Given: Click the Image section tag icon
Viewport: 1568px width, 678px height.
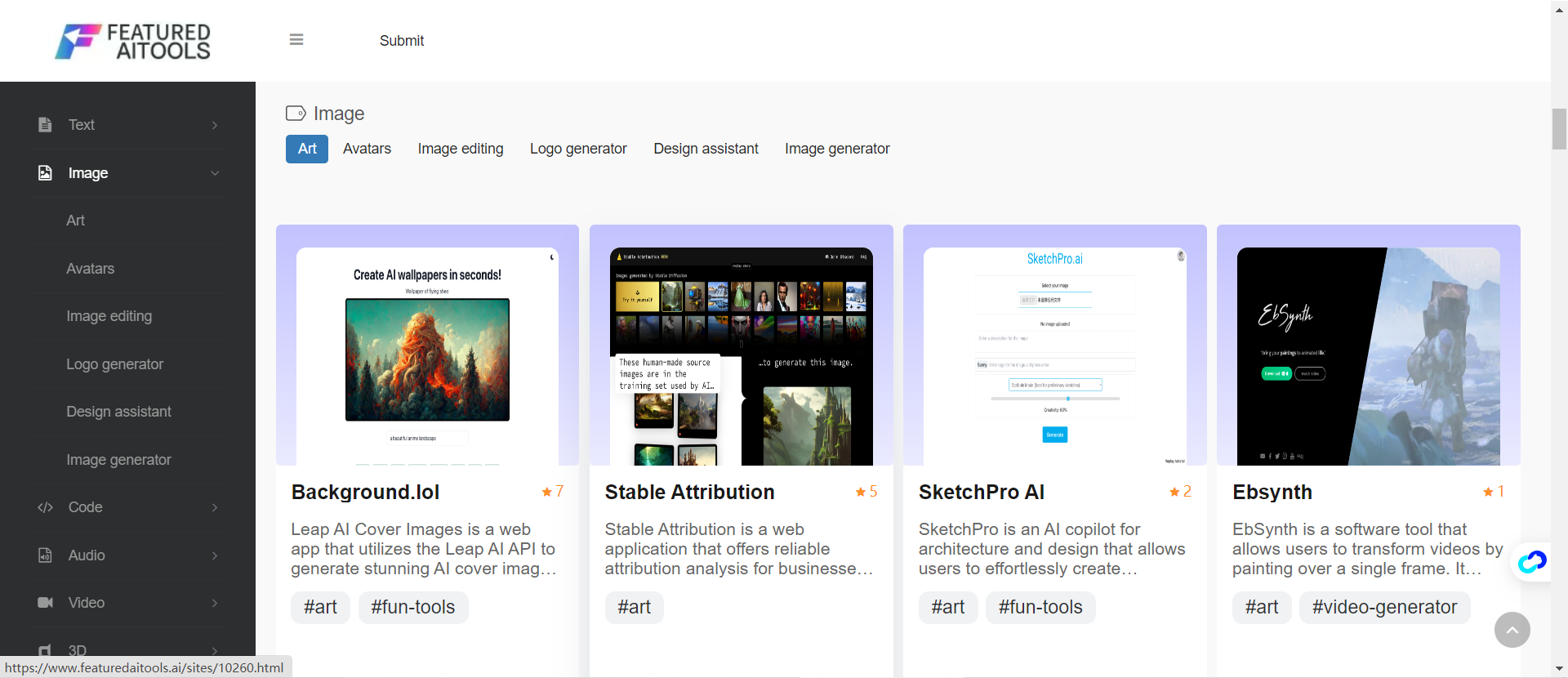Looking at the screenshot, I should click(x=296, y=114).
